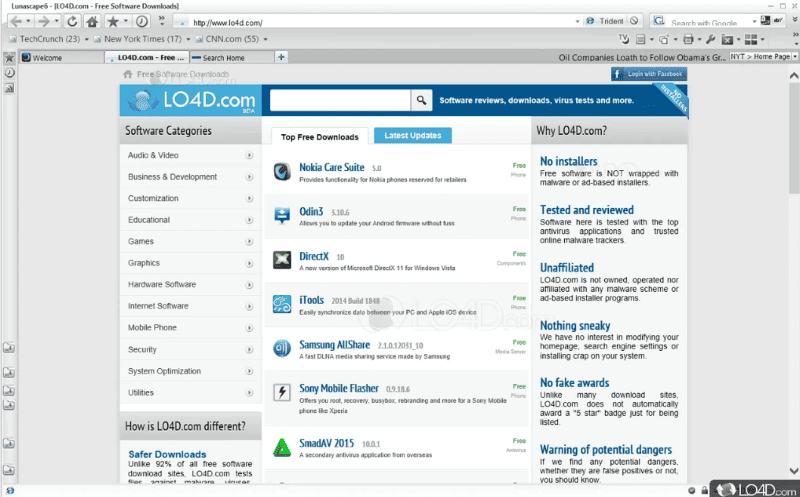Click the Samsung AllShare app icon

point(282,349)
